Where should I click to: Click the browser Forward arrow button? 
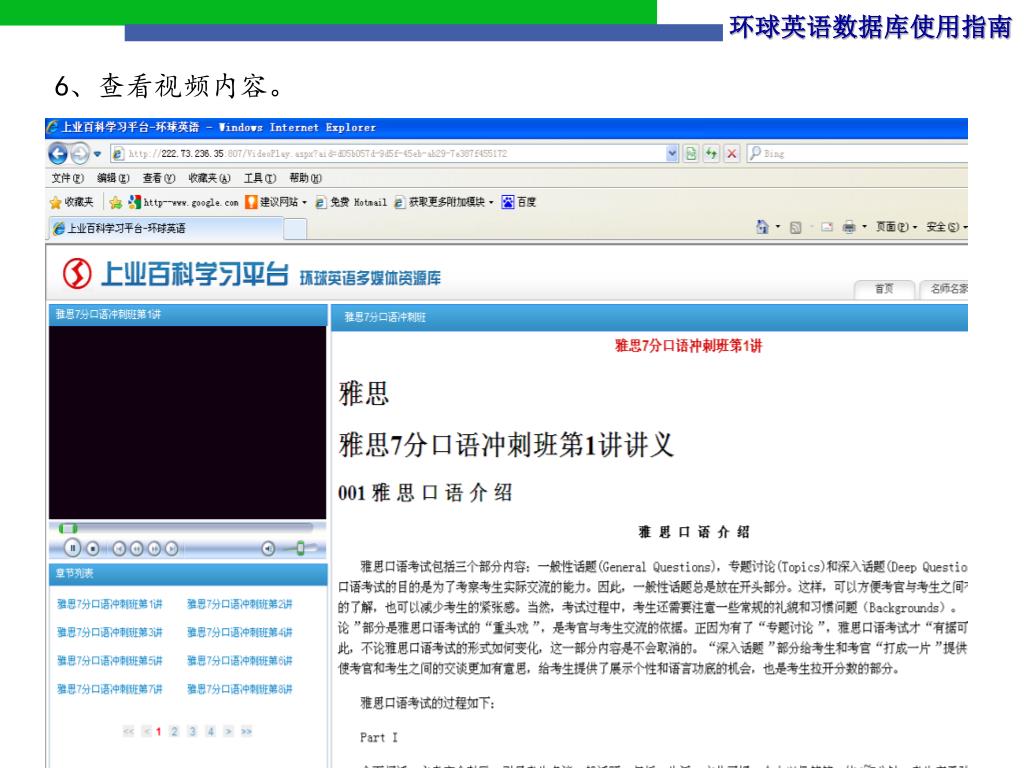tap(80, 153)
